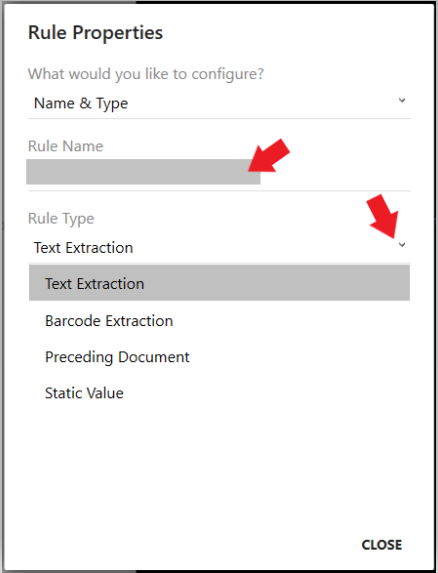Click the Rule Properties heading
Image resolution: width=438 pixels, height=573 pixels.
pyautogui.click(x=95, y=33)
